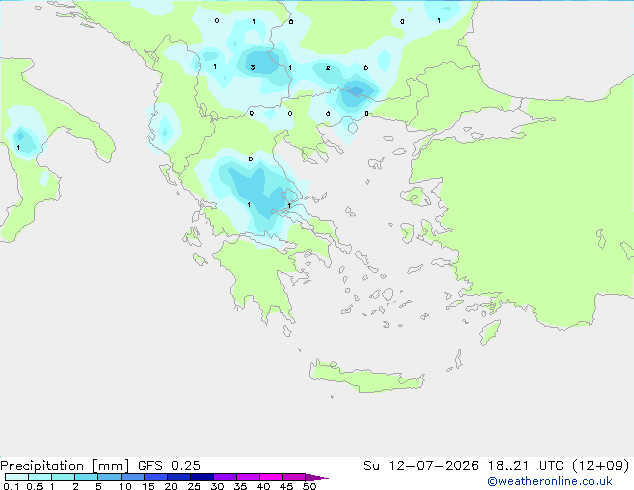The height and width of the screenshot is (490, 634).
Task: Click the 30–35 mm purple legend swatch
Action: (x=225, y=477)
